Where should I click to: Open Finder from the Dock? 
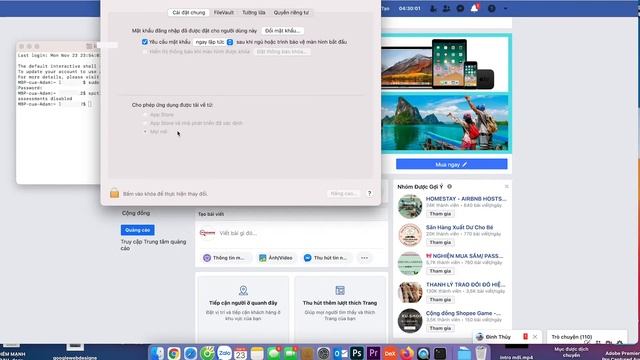click(x=157, y=353)
